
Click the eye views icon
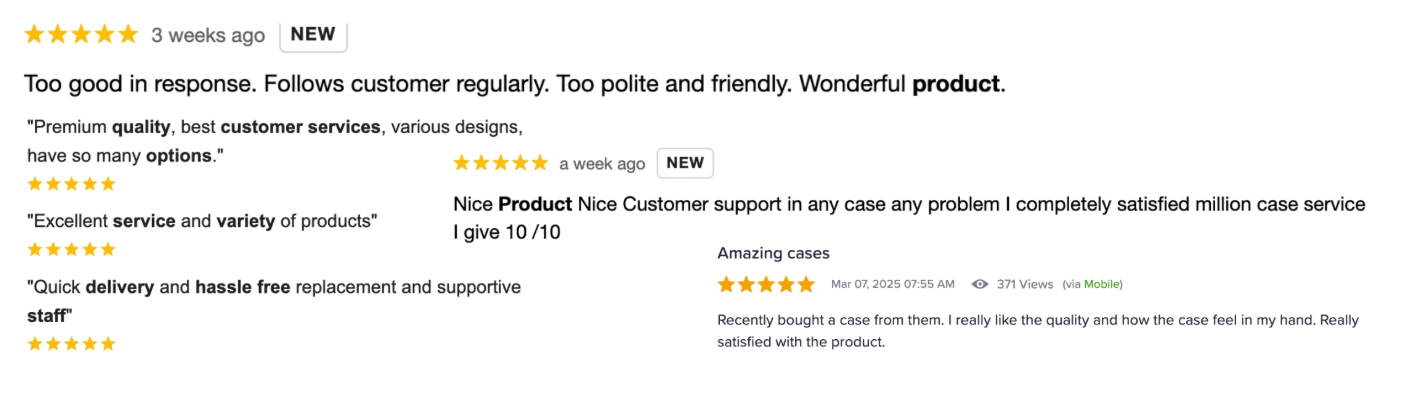pyautogui.click(x=980, y=284)
